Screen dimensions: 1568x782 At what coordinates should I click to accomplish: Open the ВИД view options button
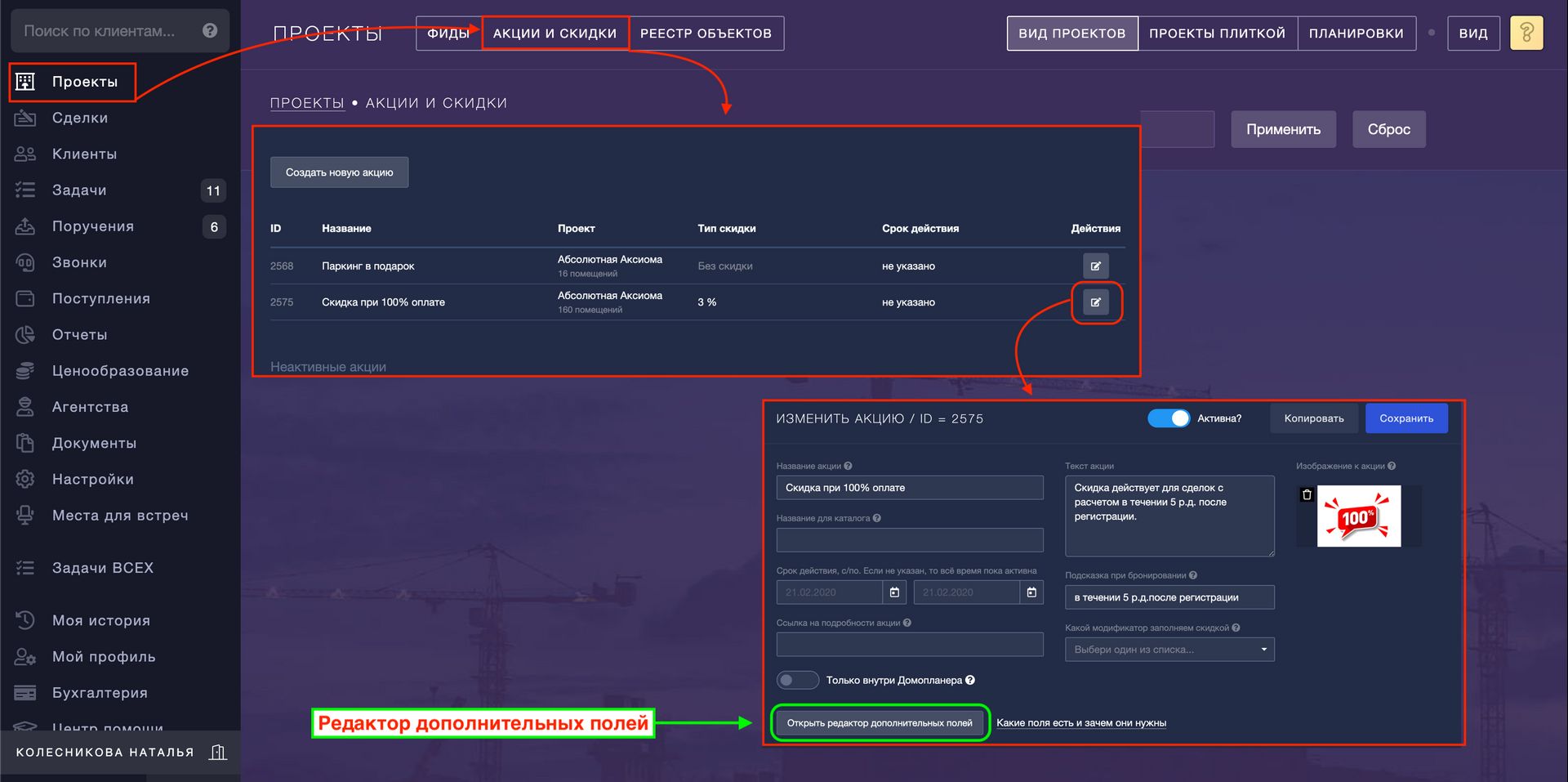click(x=1472, y=34)
